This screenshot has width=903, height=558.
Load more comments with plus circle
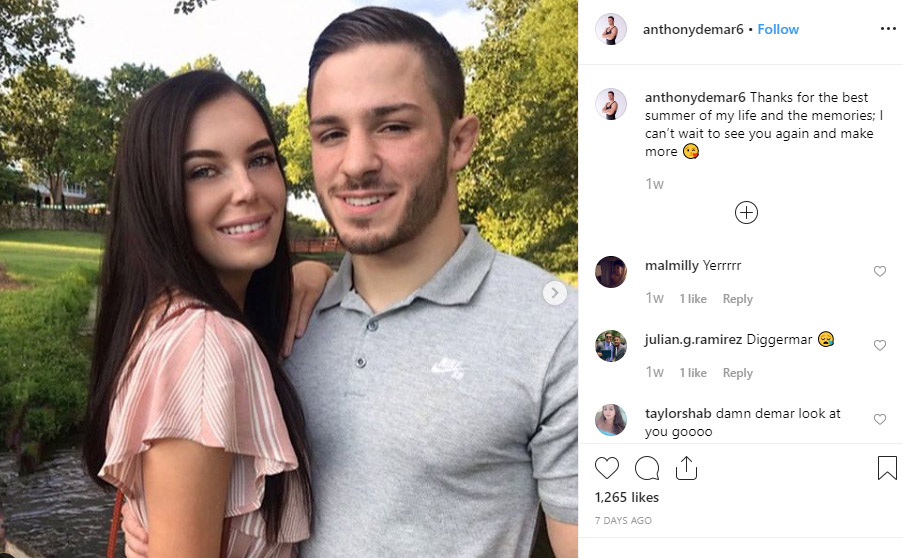746,212
